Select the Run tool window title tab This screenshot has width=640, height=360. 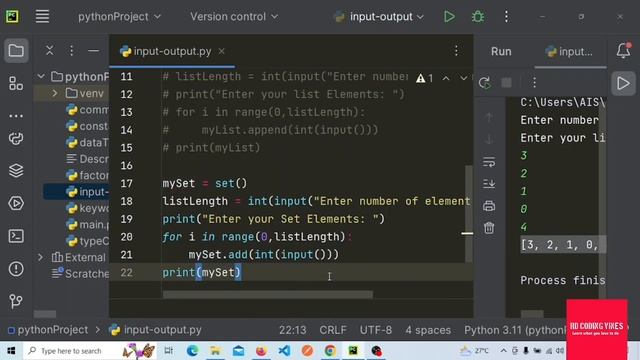click(501, 51)
